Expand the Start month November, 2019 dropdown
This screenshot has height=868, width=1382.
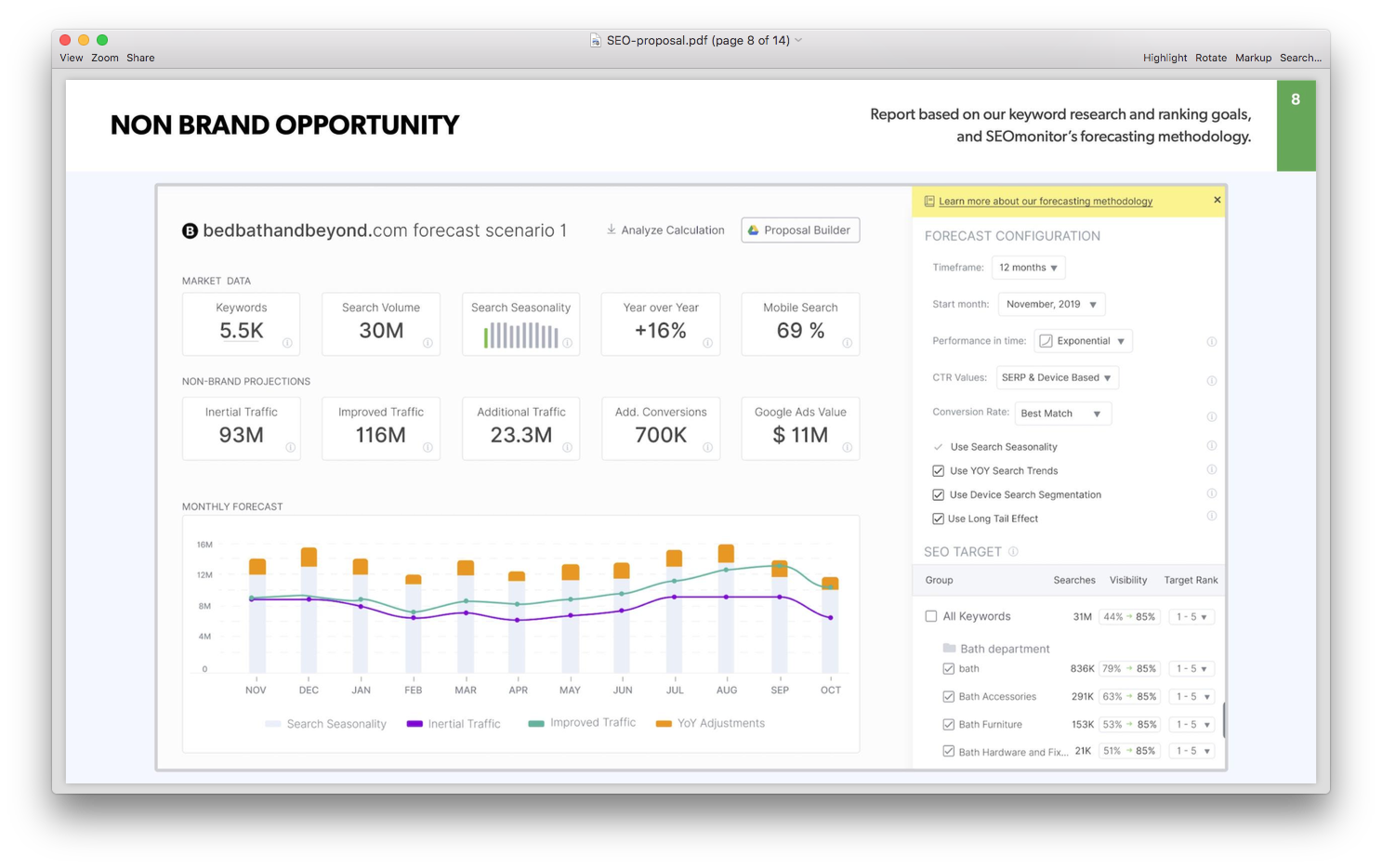click(x=1051, y=304)
